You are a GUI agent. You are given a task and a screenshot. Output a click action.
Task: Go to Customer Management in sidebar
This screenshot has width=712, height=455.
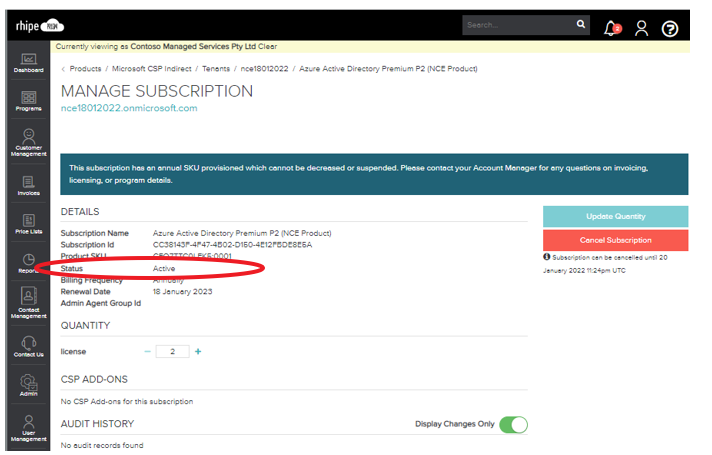tap(29, 143)
